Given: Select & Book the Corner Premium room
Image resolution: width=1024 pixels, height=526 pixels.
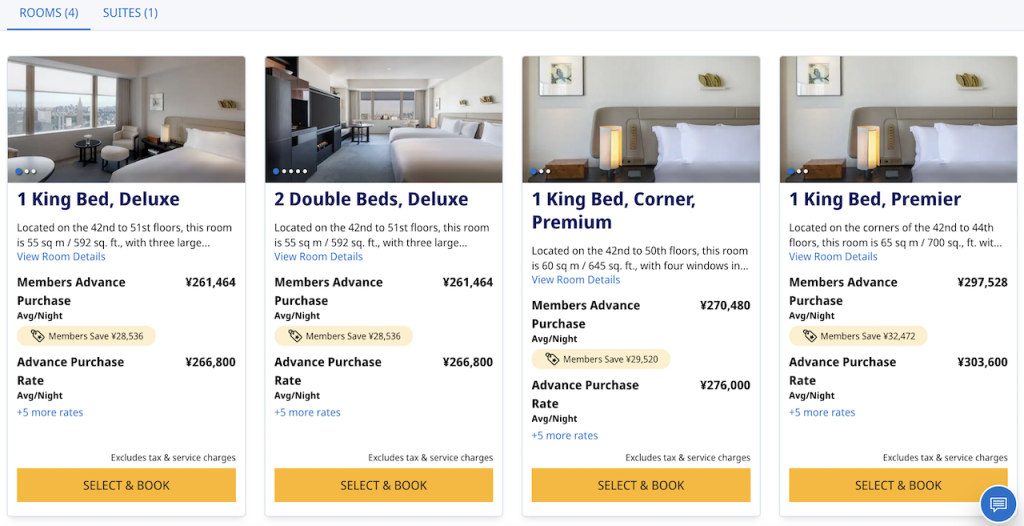Looking at the screenshot, I should click(x=641, y=485).
